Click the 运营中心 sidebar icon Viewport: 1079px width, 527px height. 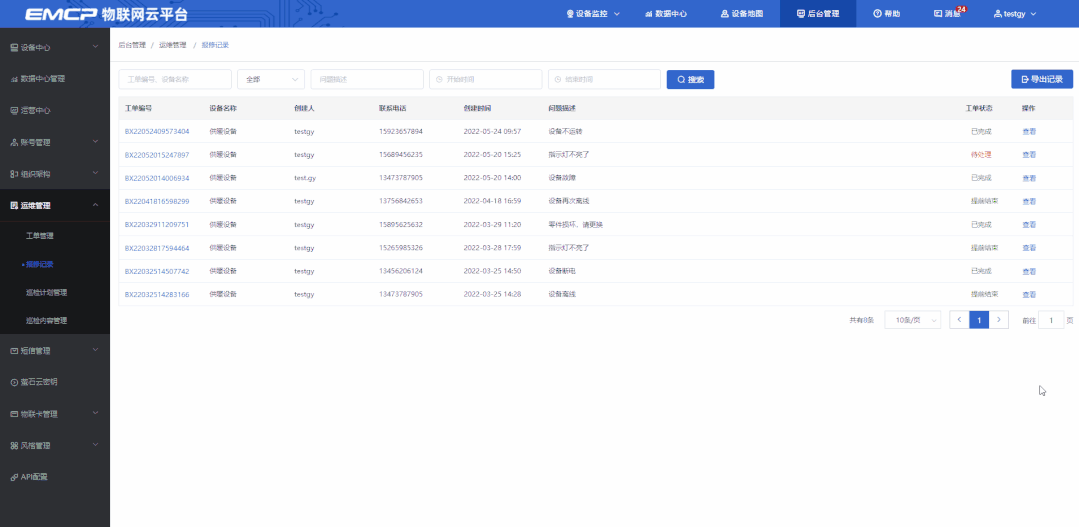tap(14, 111)
